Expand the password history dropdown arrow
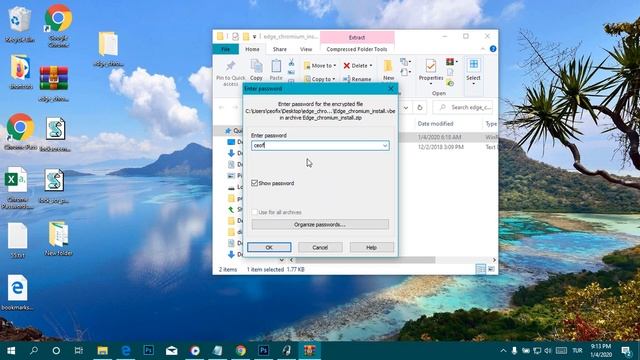This screenshot has width=640, height=360. click(x=385, y=145)
